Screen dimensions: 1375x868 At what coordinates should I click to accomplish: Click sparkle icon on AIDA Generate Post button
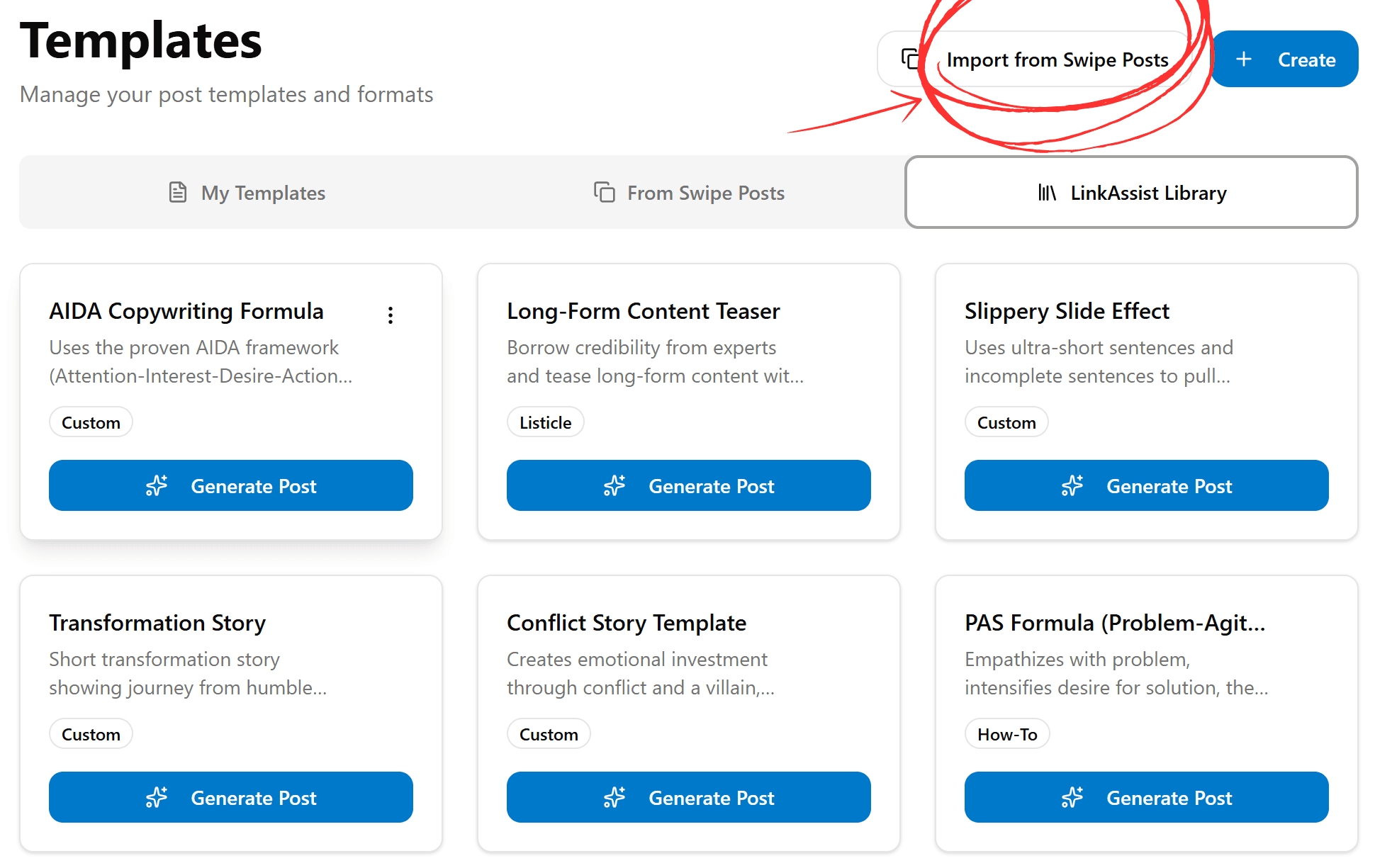point(157,486)
